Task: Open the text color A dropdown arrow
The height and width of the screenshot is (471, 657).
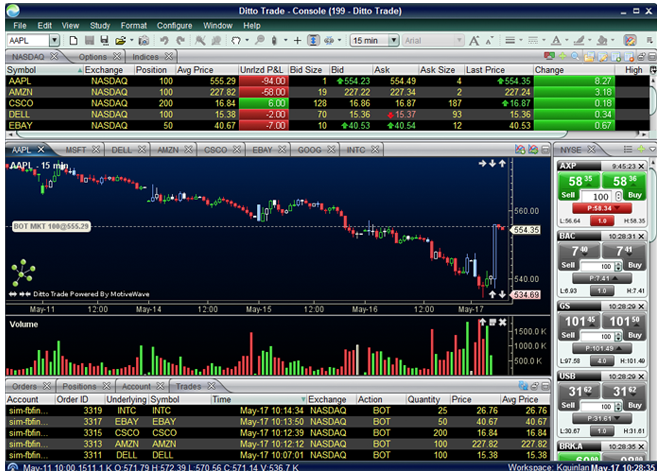Action: click(x=566, y=40)
